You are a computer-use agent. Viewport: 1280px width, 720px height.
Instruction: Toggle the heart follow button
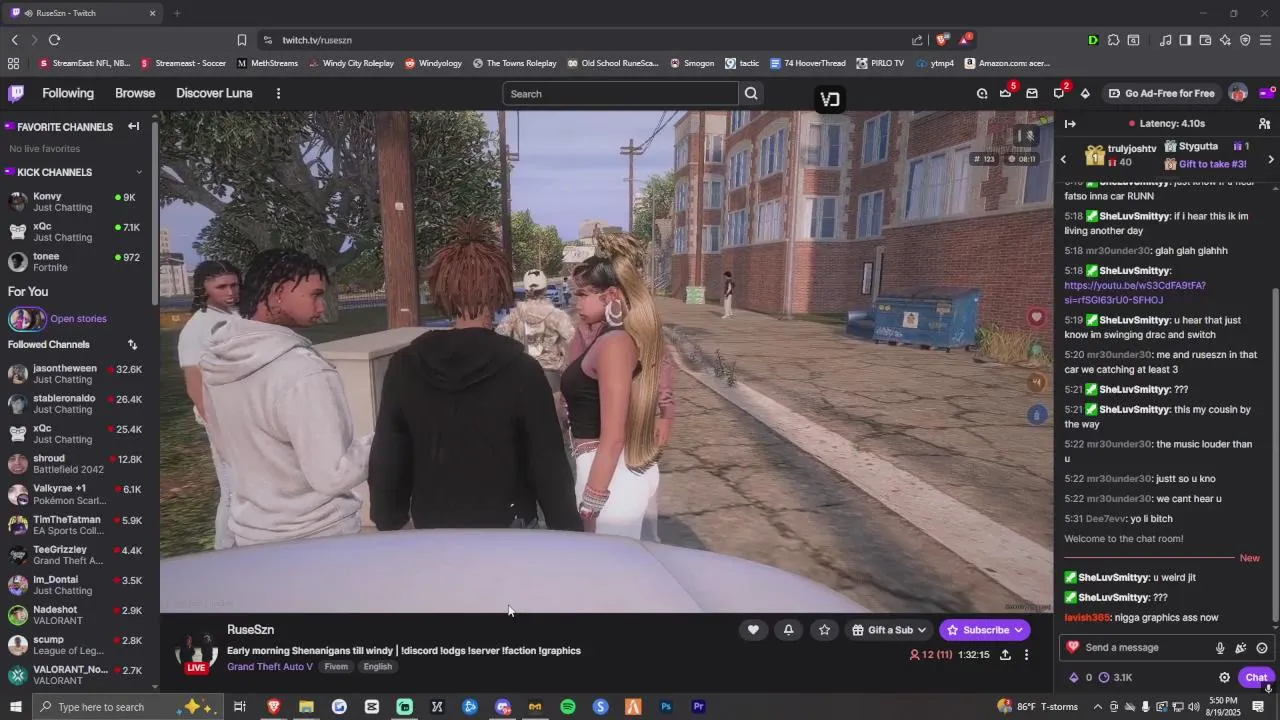753,630
